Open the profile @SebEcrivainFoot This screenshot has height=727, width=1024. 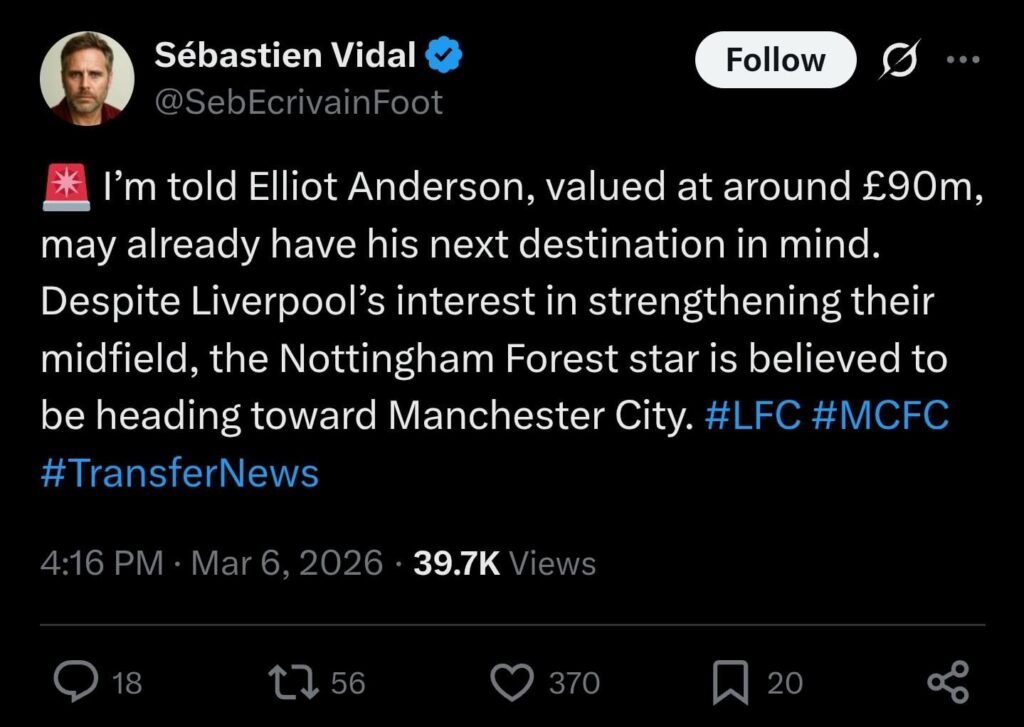[298, 101]
